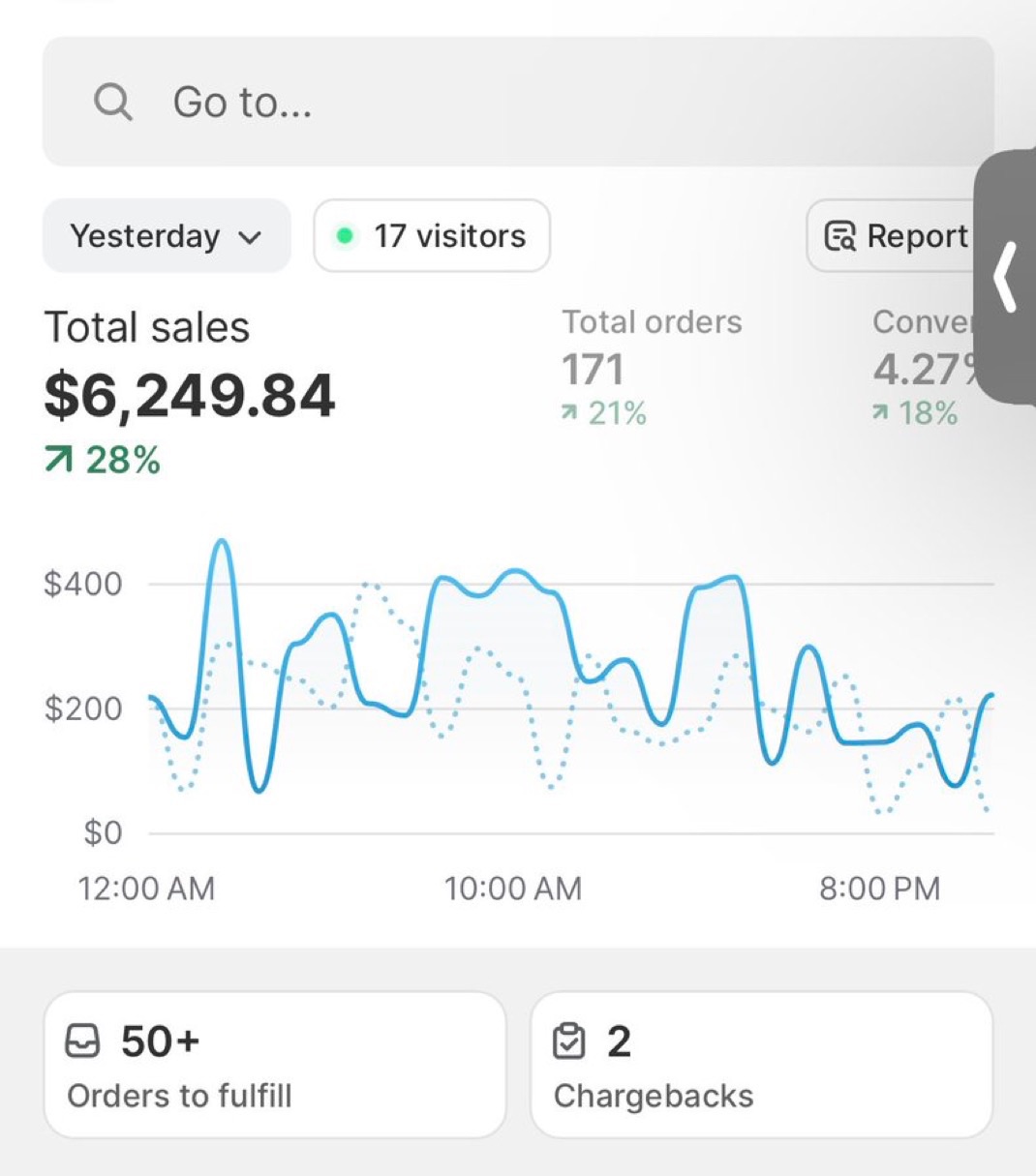Viewport: 1036px width, 1176px height.
Task: Click the 18% conversion increase indicator
Action: [915, 413]
